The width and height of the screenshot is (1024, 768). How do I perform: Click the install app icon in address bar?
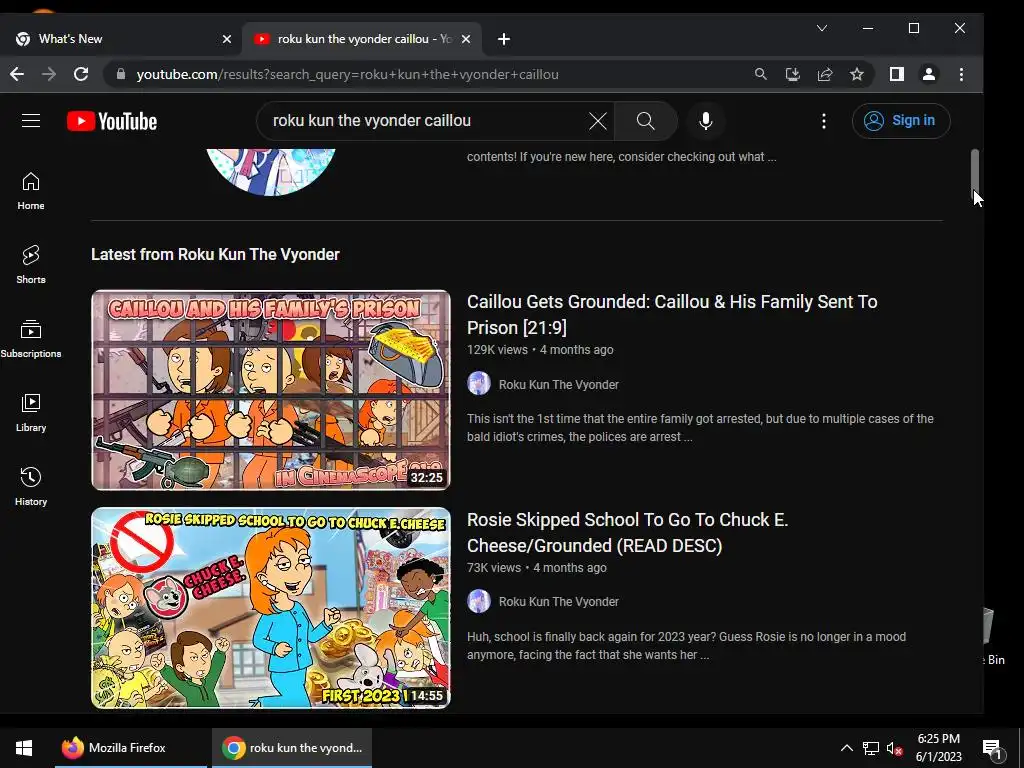pyautogui.click(x=793, y=74)
